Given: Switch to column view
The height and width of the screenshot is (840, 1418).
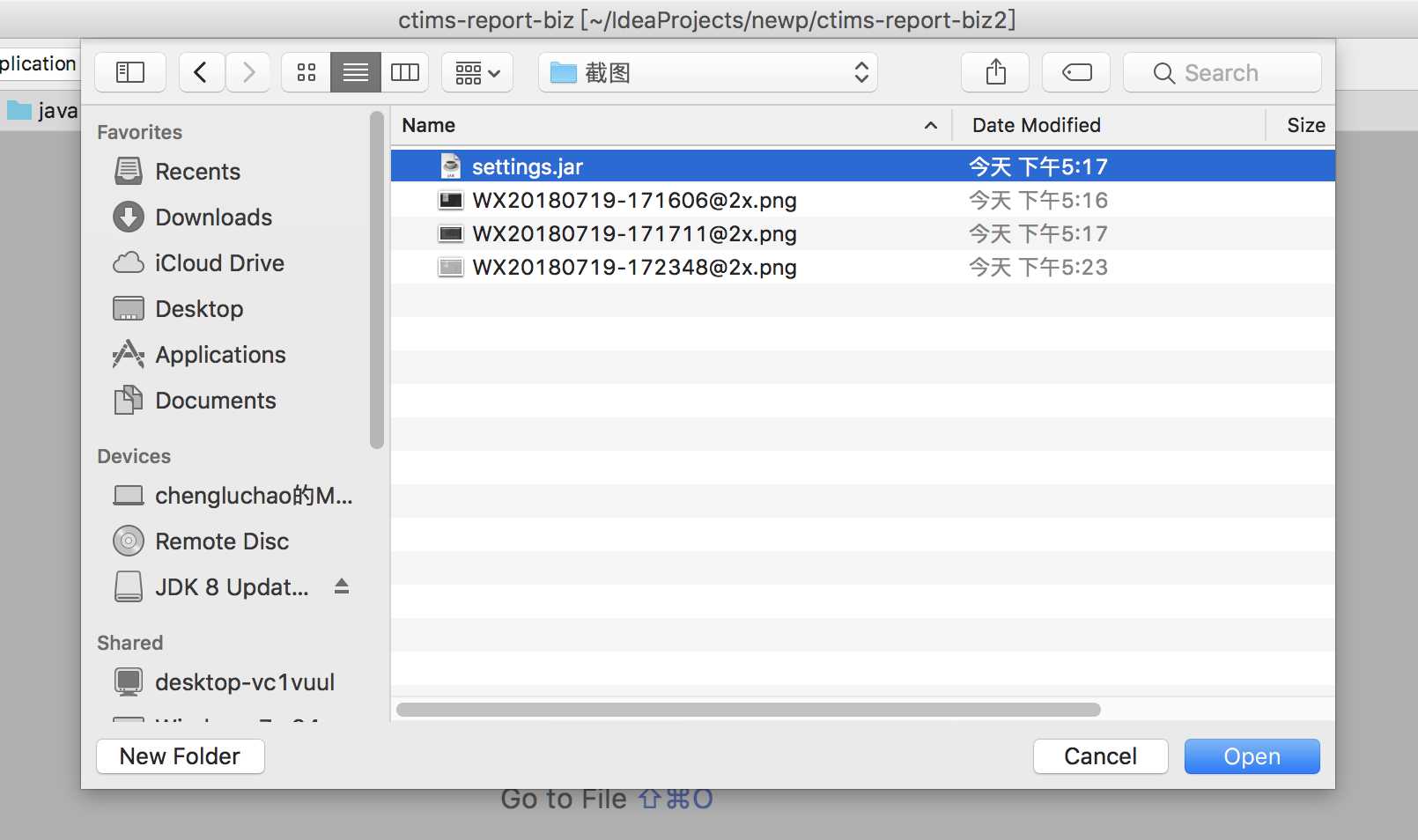Looking at the screenshot, I should pos(405,72).
